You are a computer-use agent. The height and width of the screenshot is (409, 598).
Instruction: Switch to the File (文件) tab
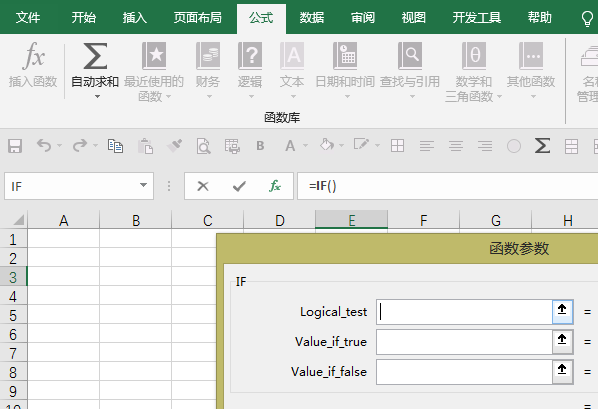[28, 18]
